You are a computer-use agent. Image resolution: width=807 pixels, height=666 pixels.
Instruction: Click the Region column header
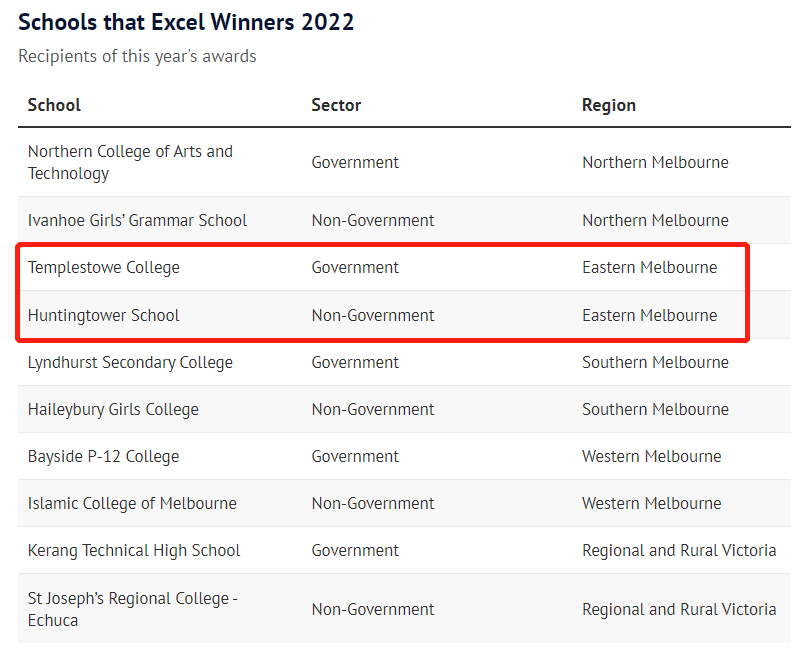point(608,105)
